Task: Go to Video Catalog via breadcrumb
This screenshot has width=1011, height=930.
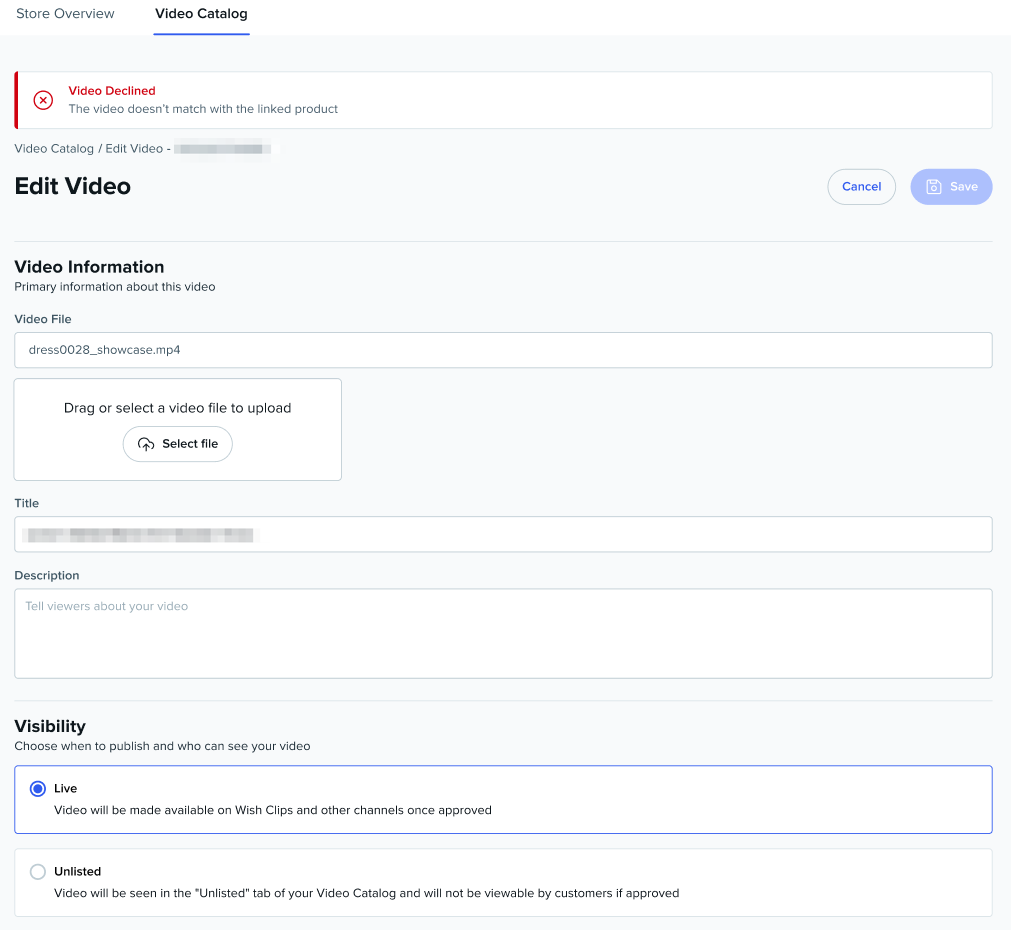Action: tap(54, 149)
